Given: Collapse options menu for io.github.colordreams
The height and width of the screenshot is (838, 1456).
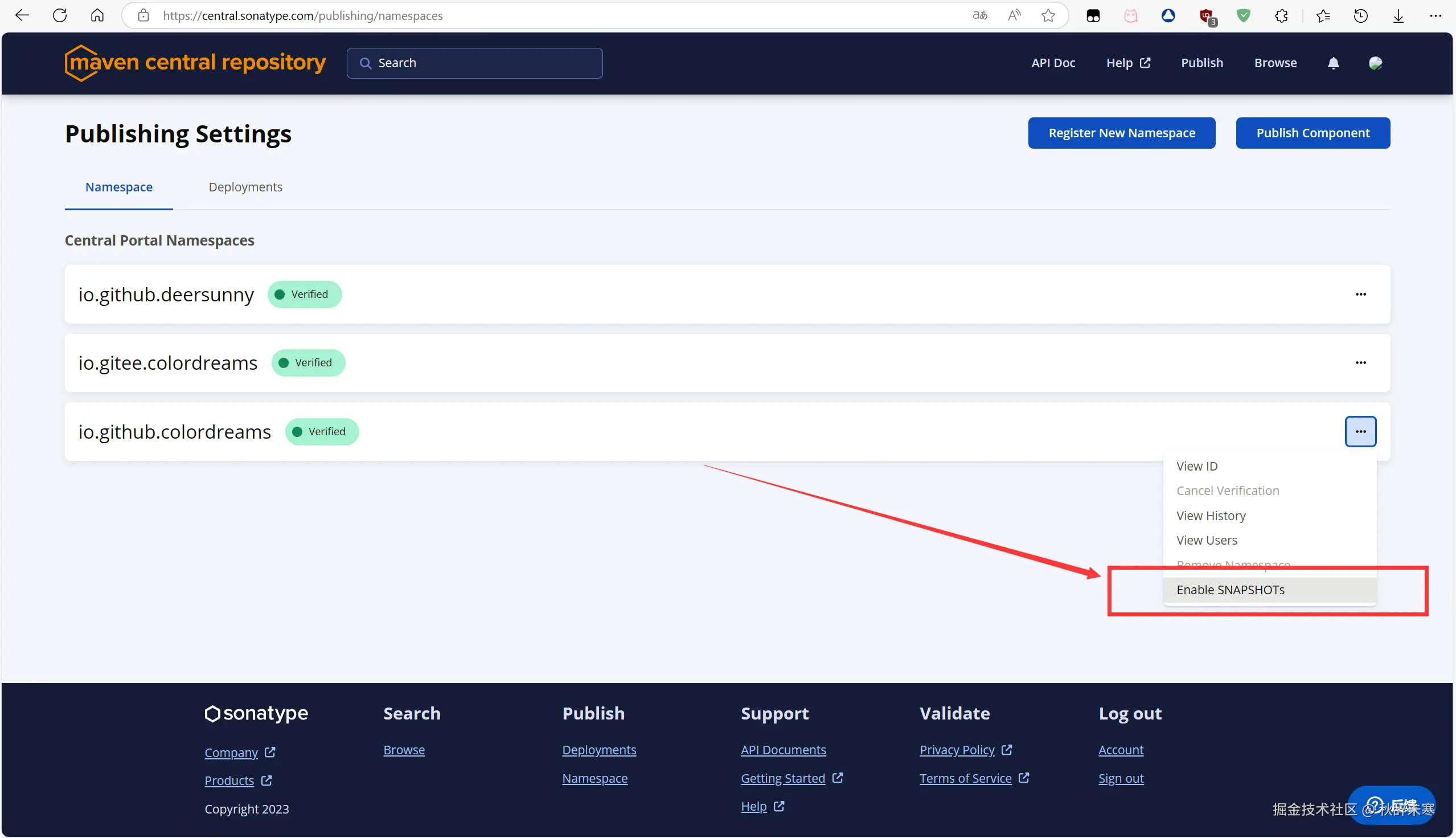Looking at the screenshot, I should click(1360, 431).
